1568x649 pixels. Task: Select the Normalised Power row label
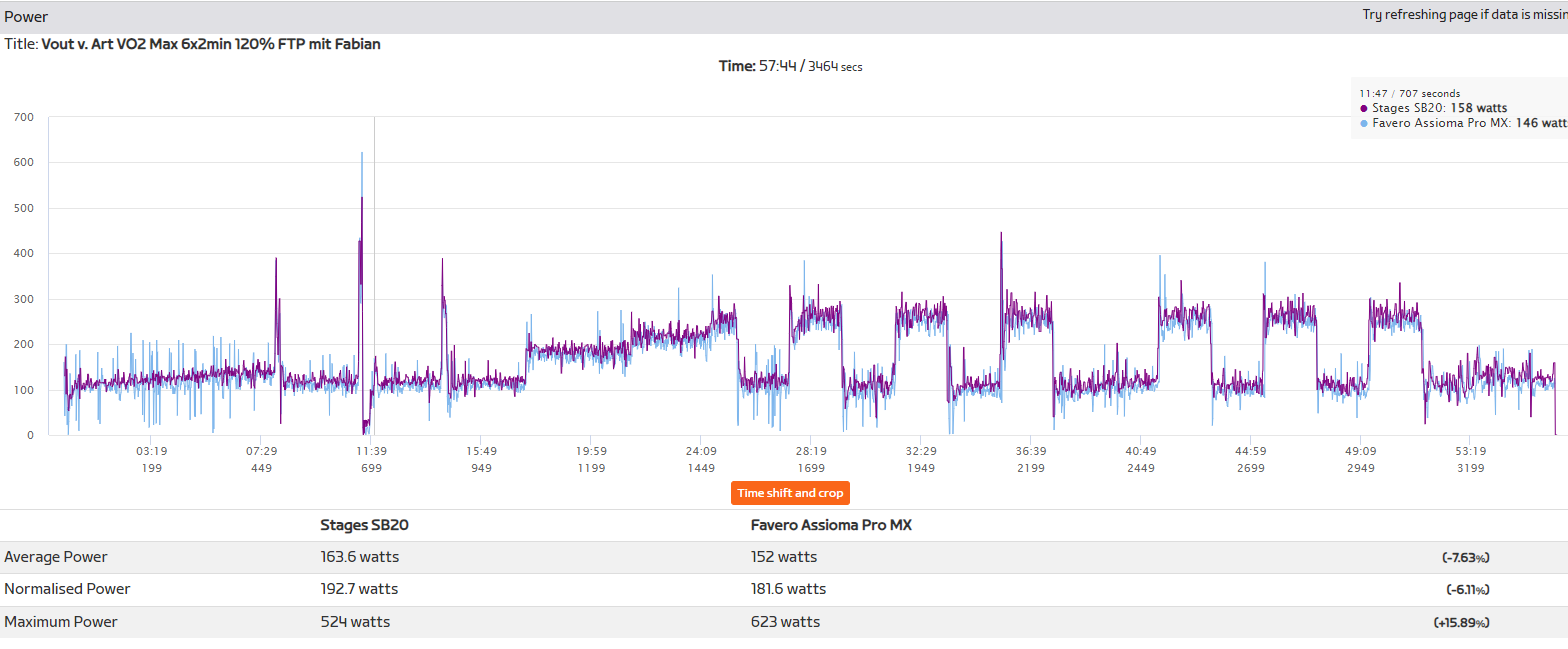coord(67,589)
